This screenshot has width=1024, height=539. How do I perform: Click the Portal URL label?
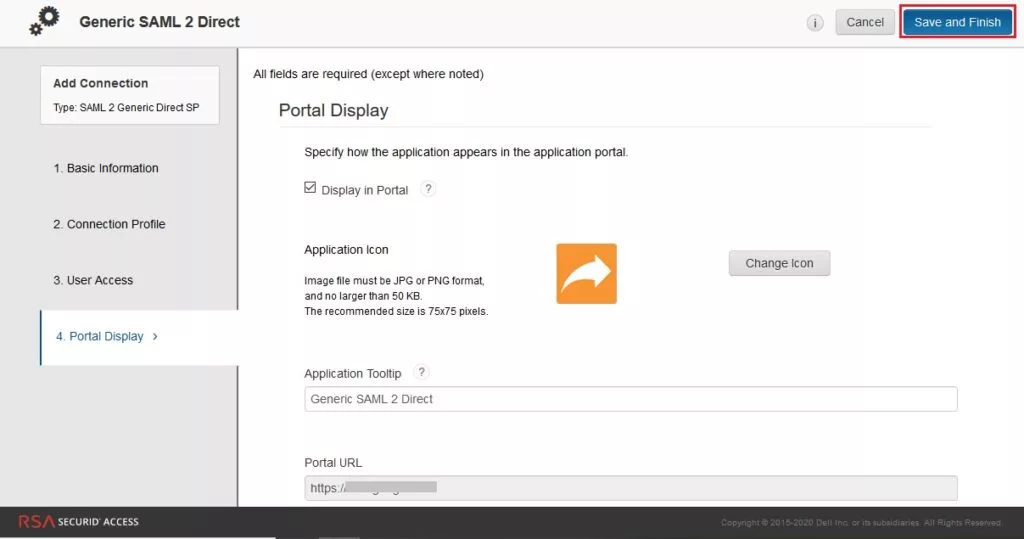(x=332, y=463)
